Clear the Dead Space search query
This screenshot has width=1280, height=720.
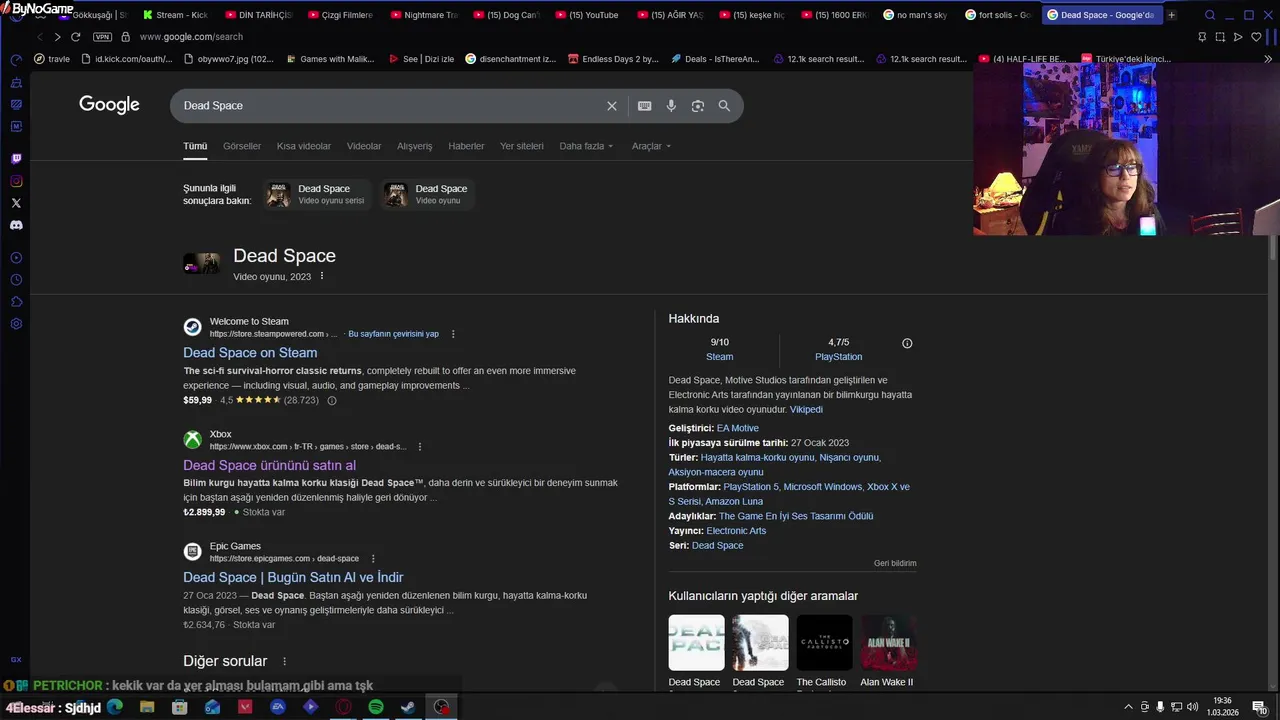coord(612,106)
